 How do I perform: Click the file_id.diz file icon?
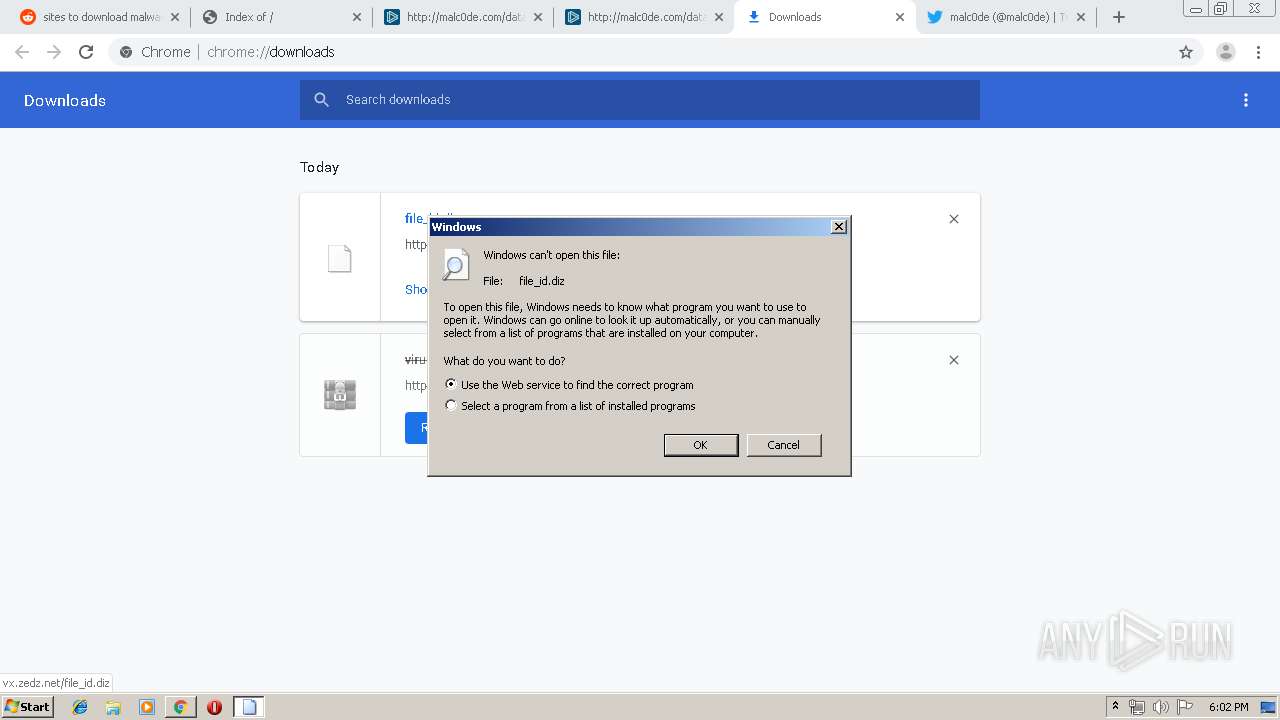340,258
